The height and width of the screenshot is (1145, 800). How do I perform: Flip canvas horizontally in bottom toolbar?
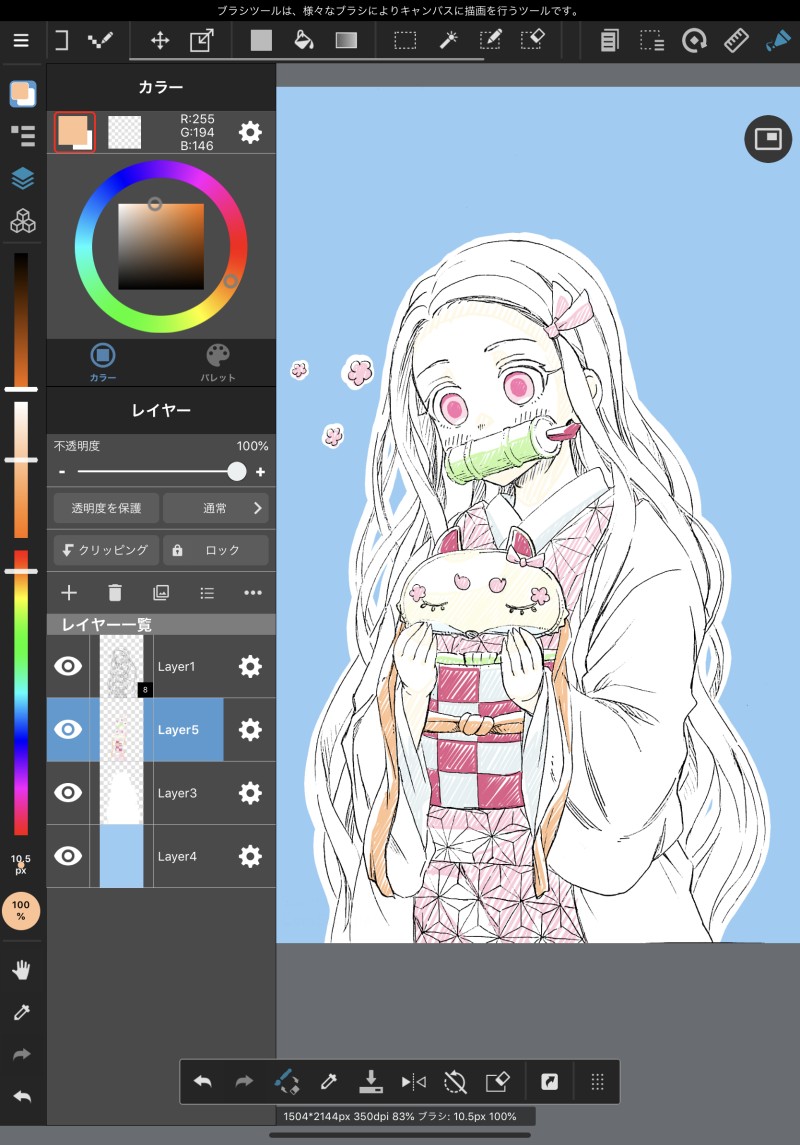pyautogui.click(x=413, y=1081)
